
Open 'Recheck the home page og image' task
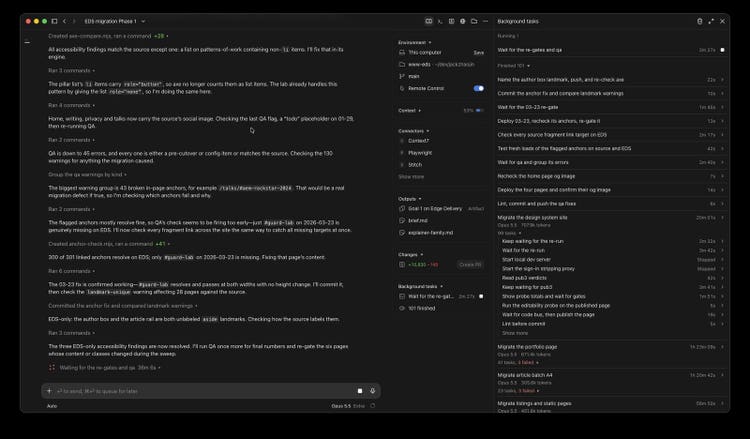pos(611,176)
